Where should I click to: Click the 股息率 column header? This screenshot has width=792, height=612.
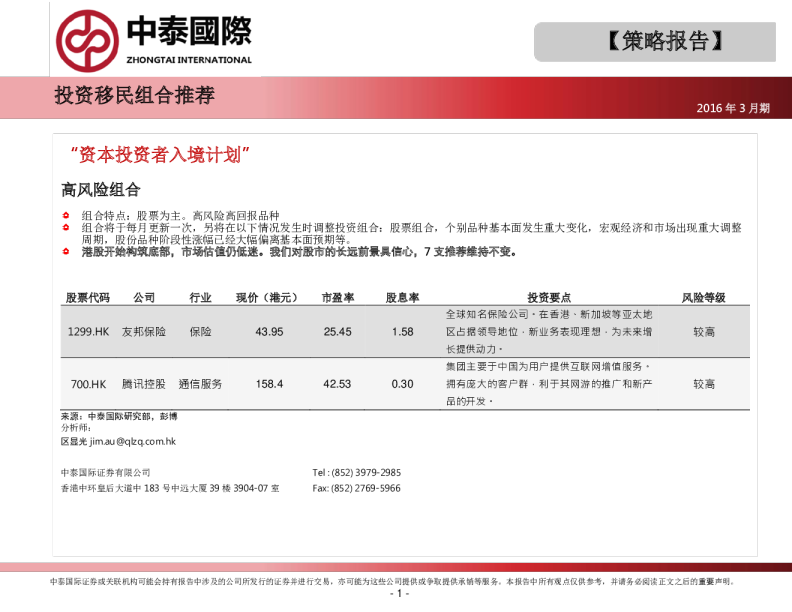pyautogui.click(x=402, y=297)
